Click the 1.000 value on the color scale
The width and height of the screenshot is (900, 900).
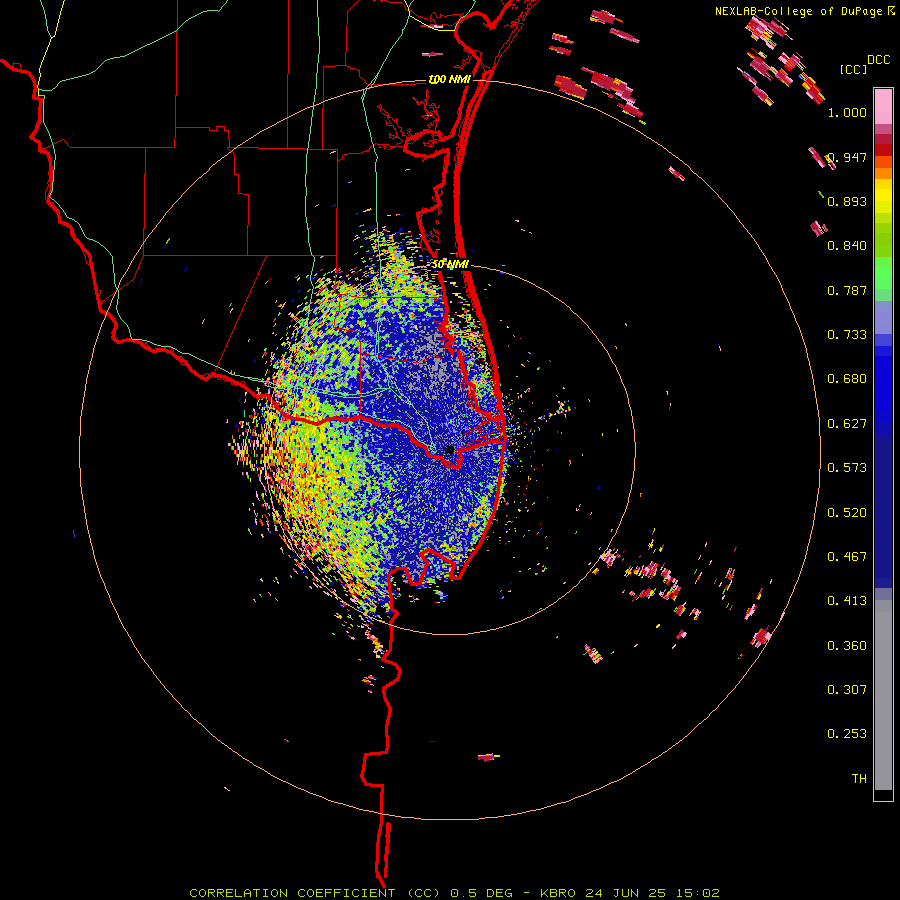tap(847, 112)
